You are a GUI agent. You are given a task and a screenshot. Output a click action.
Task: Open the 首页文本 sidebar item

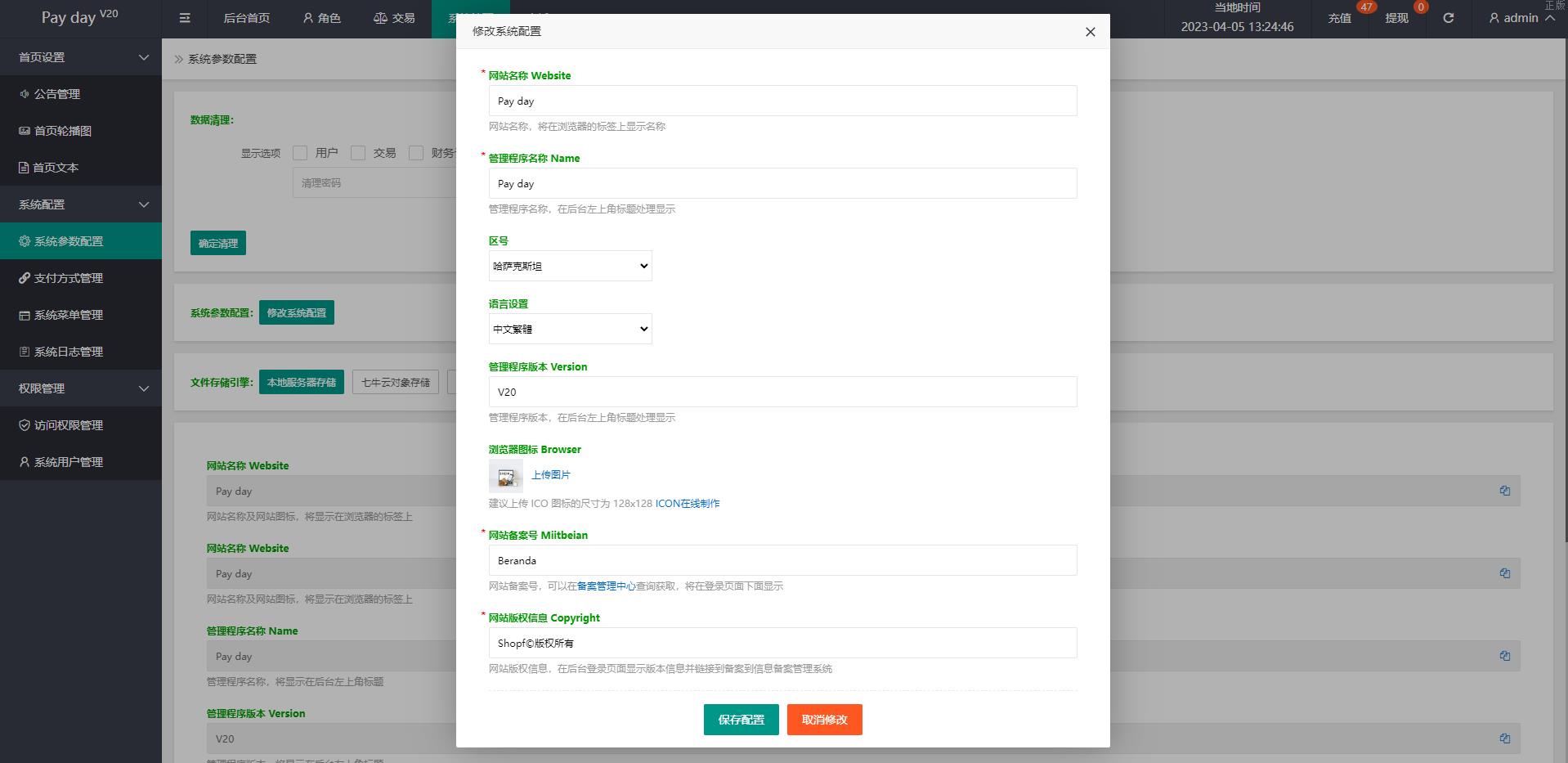point(81,168)
